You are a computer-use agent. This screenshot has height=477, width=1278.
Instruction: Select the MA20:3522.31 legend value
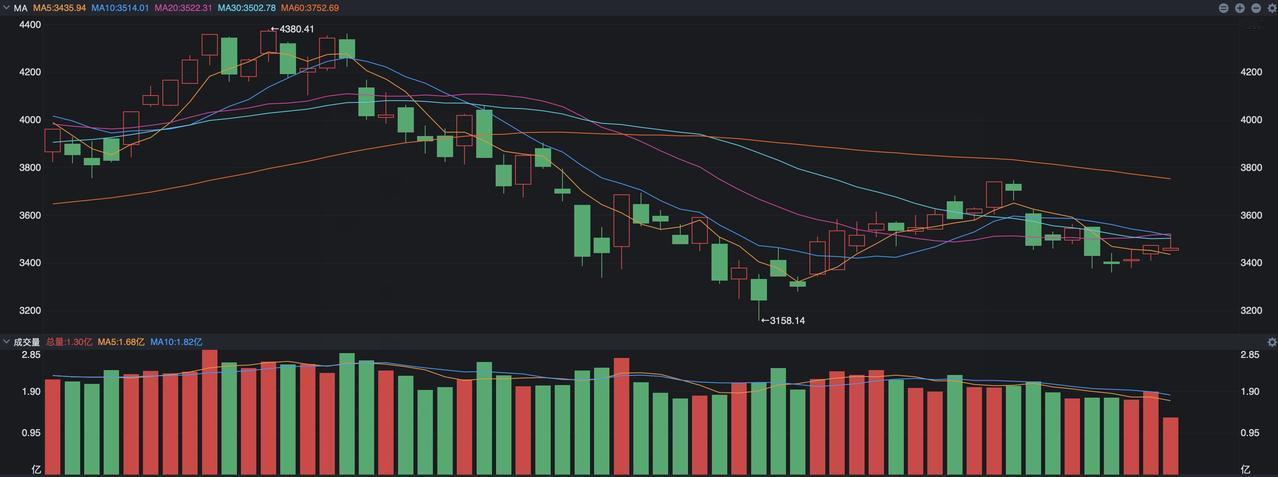[183, 8]
